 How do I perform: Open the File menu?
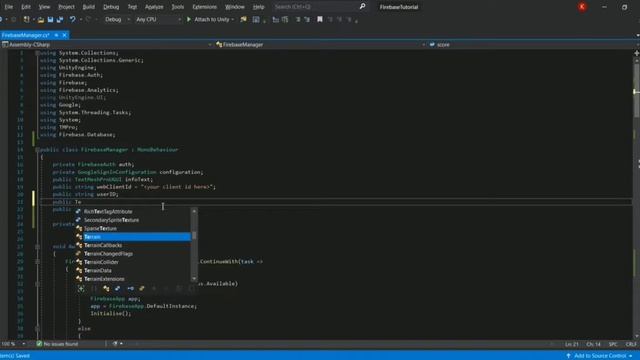[9, 7]
